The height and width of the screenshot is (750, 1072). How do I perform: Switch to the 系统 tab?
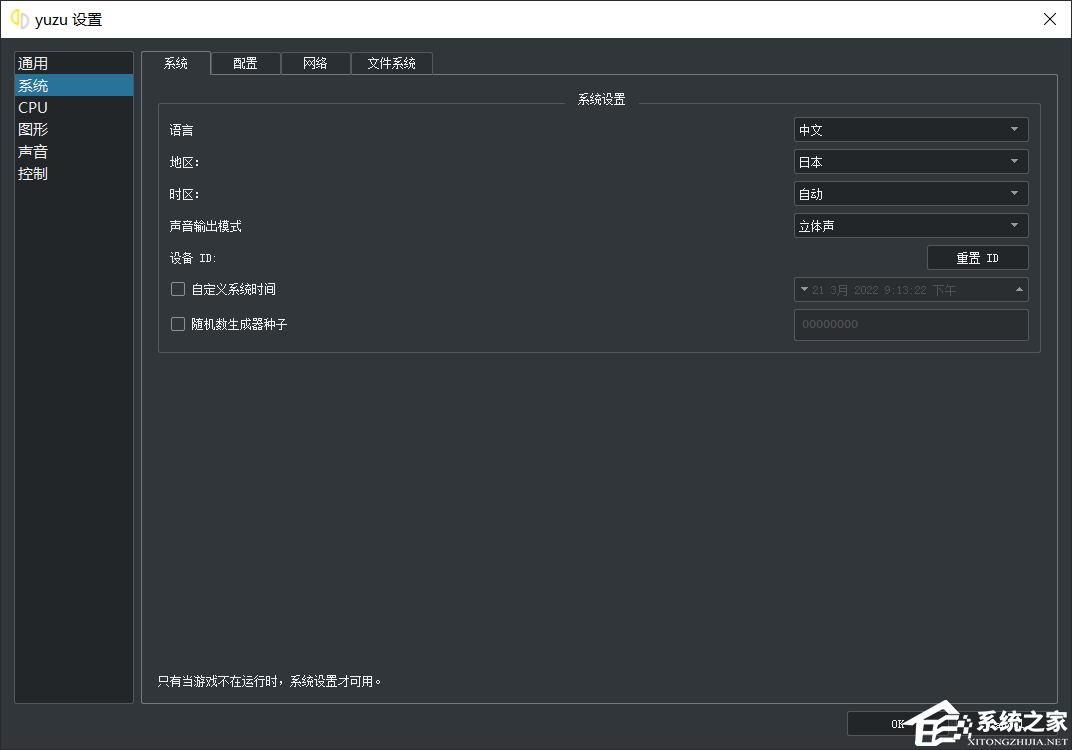pos(176,63)
